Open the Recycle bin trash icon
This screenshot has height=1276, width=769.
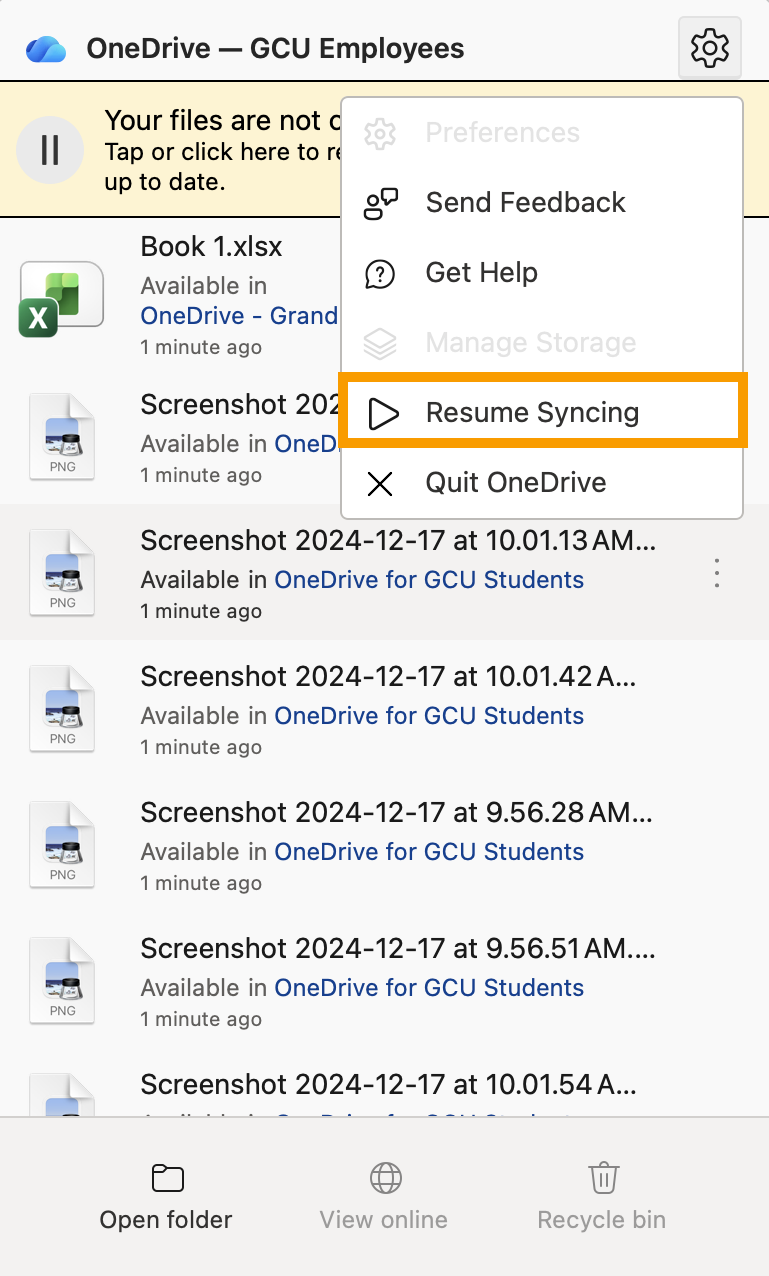(x=602, y=1178)
